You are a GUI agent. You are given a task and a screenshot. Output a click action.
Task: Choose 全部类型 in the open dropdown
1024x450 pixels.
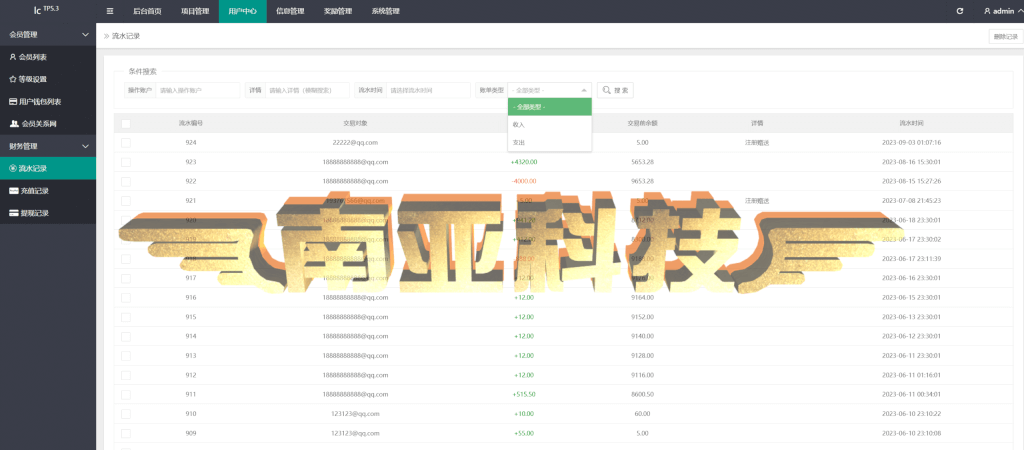tap(549, 106)
